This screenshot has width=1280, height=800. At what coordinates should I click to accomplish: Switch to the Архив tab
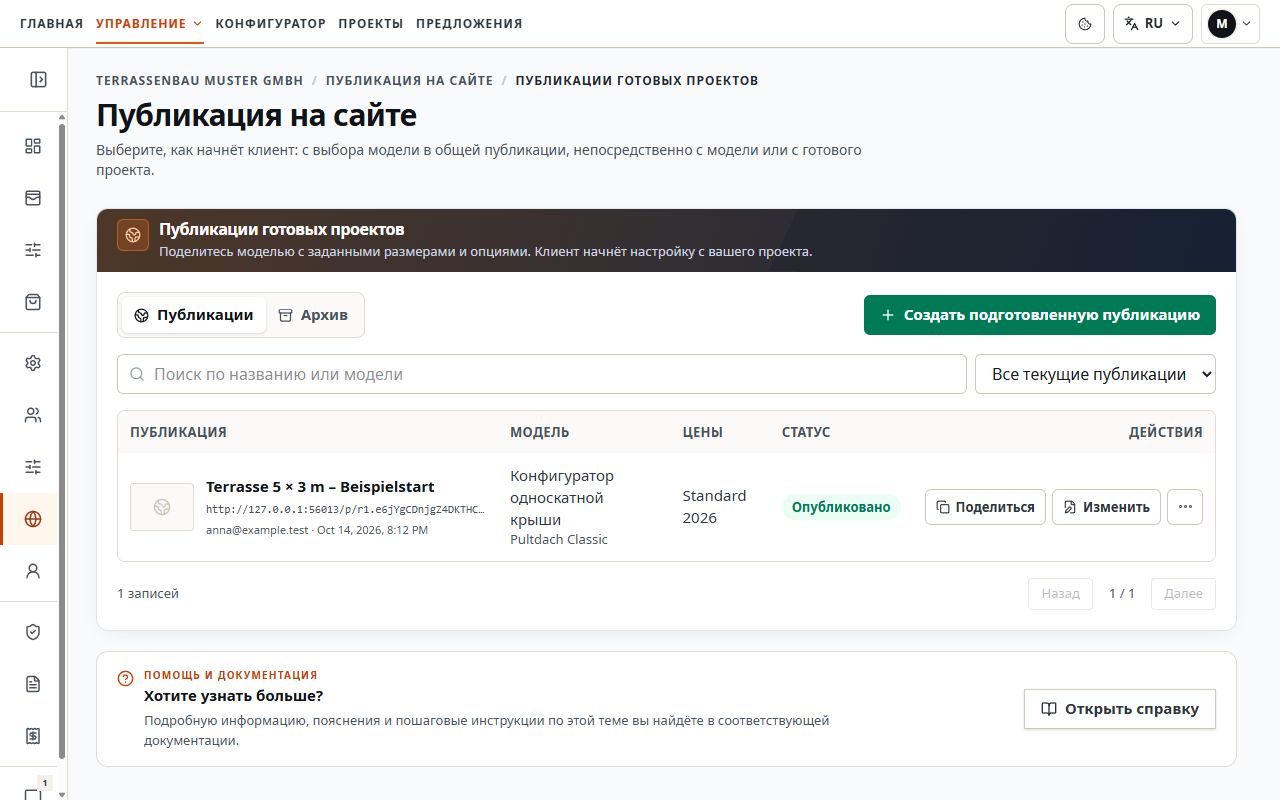click(313, 315)
